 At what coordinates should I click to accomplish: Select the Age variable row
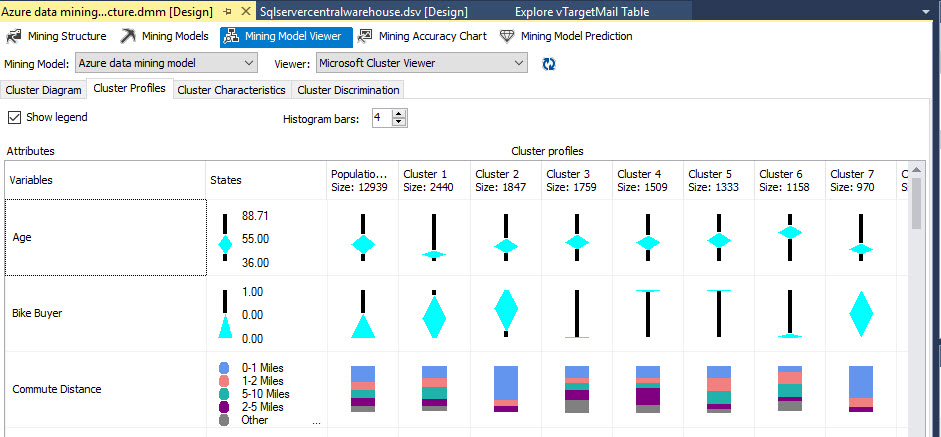point(105,238)
